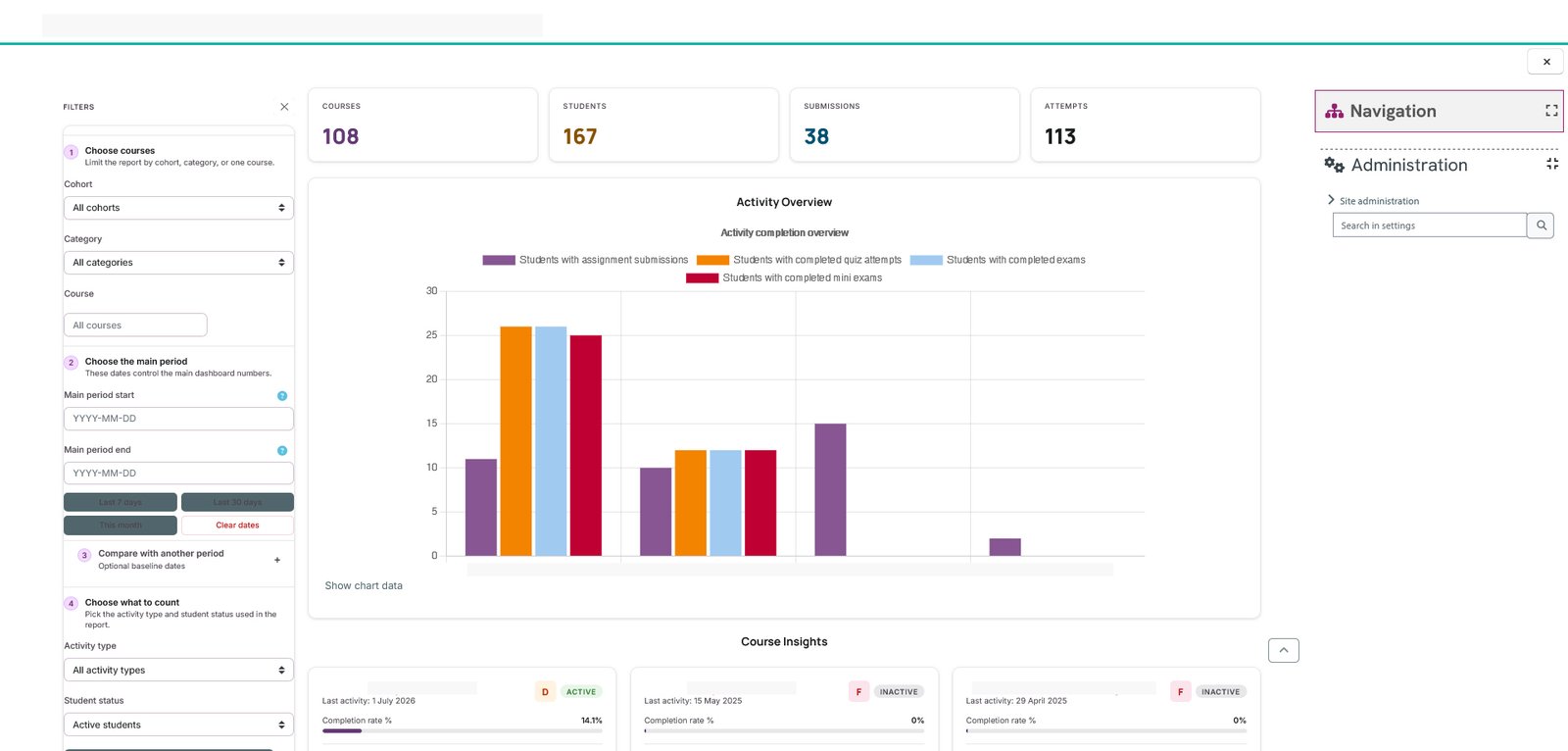Toggle the completed mini exams legend swatch
This screenshot has height=751, width=1568.
click(x=703, y=278)
